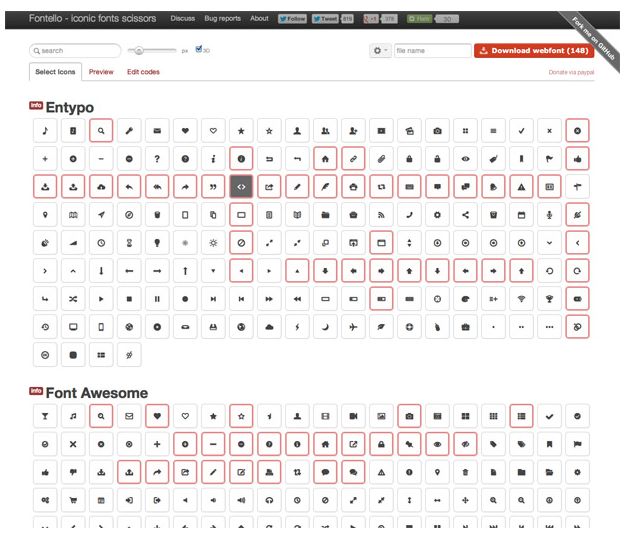Viewport: 631px width, 554px height.
Task: Select the Entypo shuffle arrows icon
Action: (x=73, y=299)
